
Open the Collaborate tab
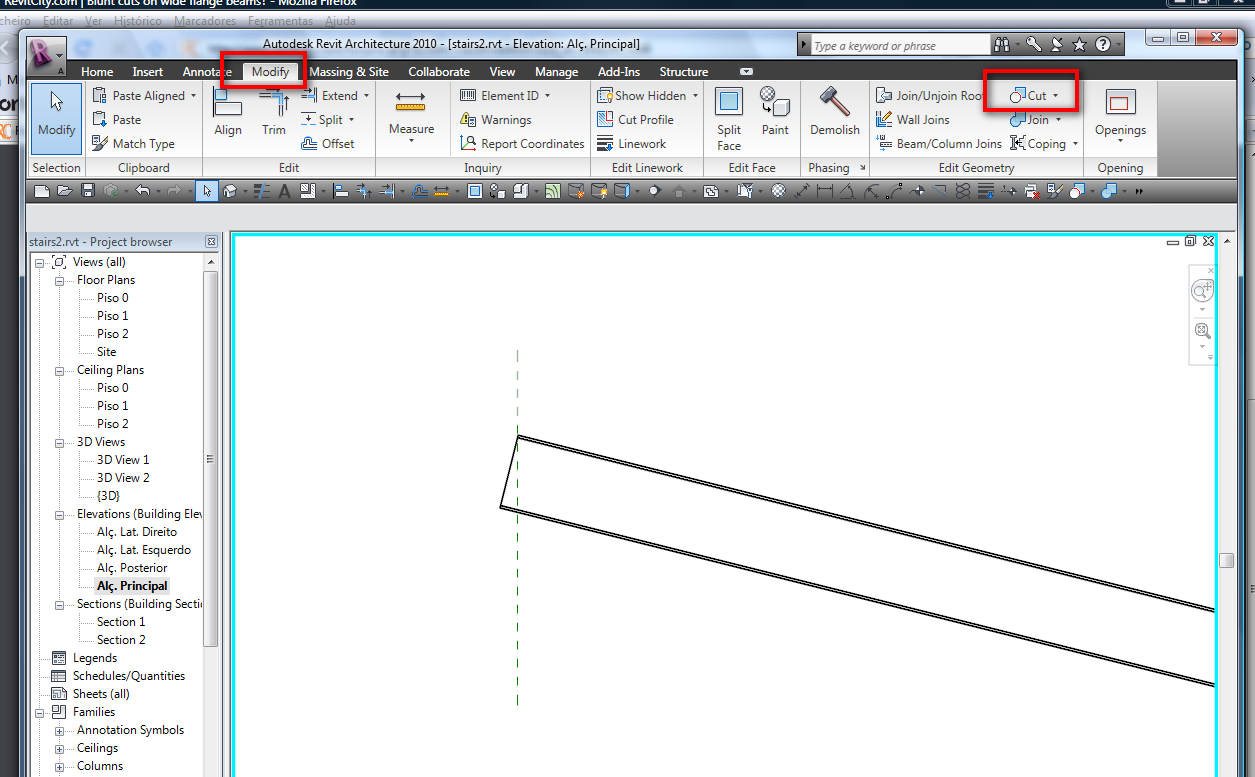click(x=439, y=72)
